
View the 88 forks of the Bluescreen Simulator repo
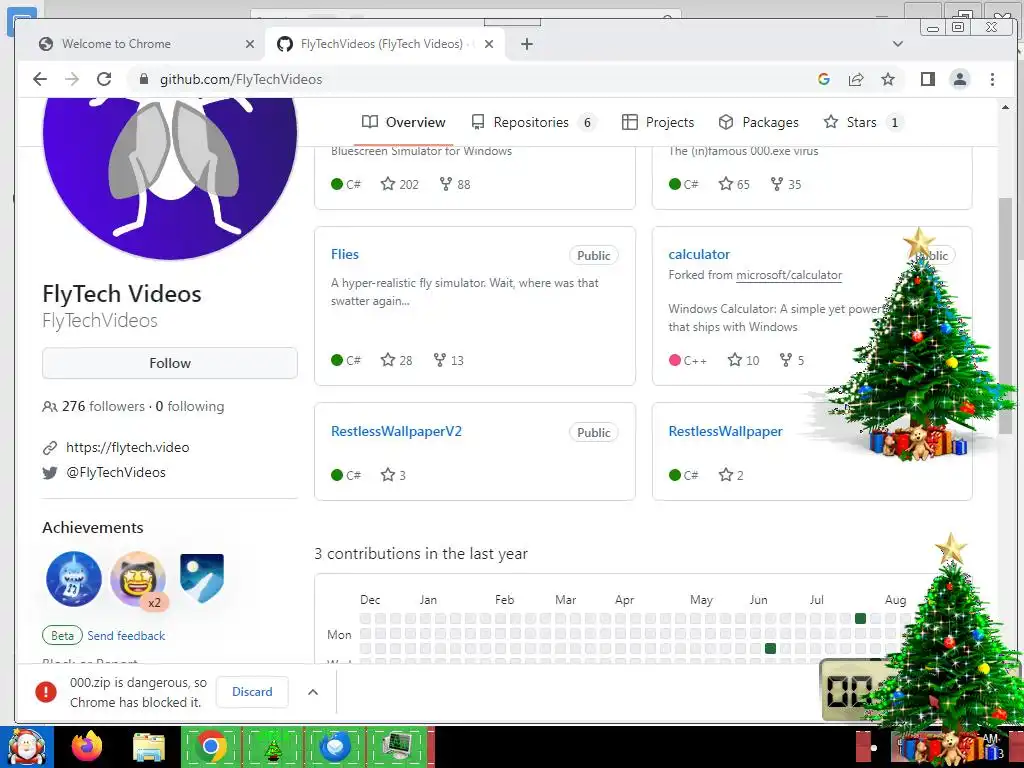[455, 184]
